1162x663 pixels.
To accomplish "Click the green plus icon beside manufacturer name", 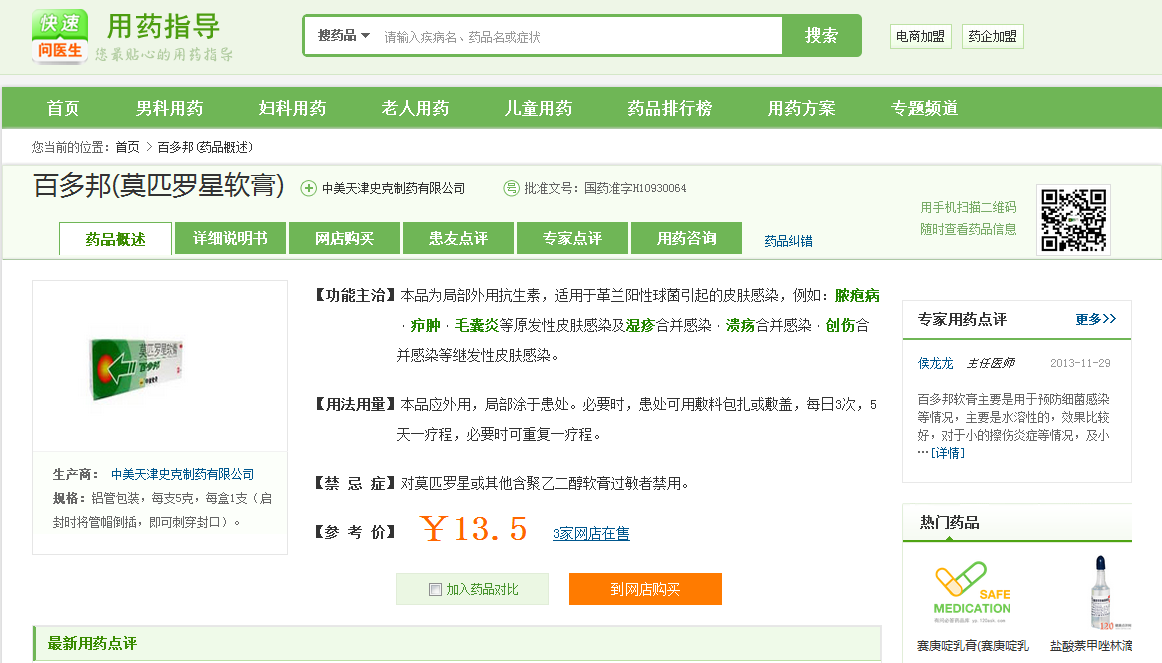I will [x=308, y=188].
